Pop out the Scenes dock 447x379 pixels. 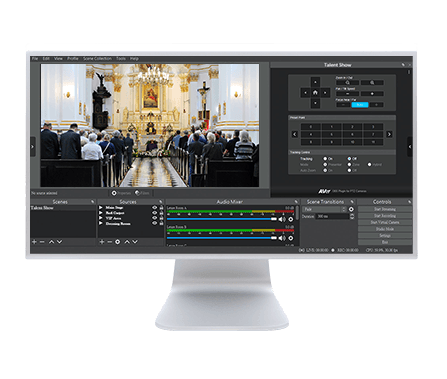point(93,202)
